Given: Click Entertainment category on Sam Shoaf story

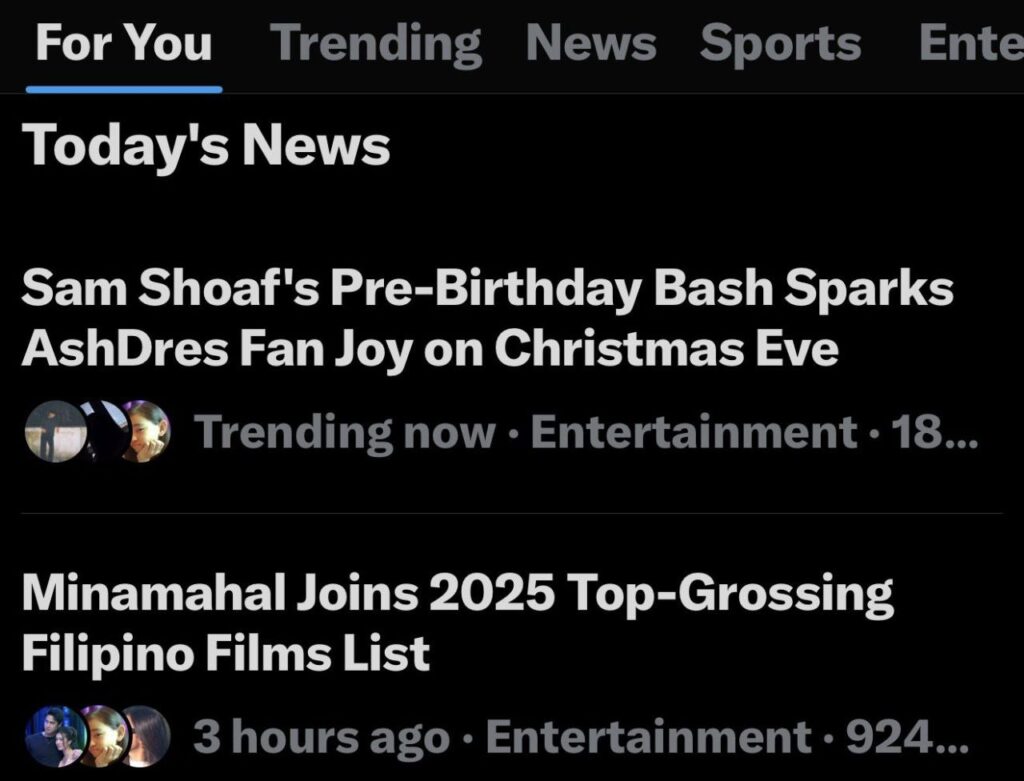Looking at the screenshot, I should (x=694, y=433).
